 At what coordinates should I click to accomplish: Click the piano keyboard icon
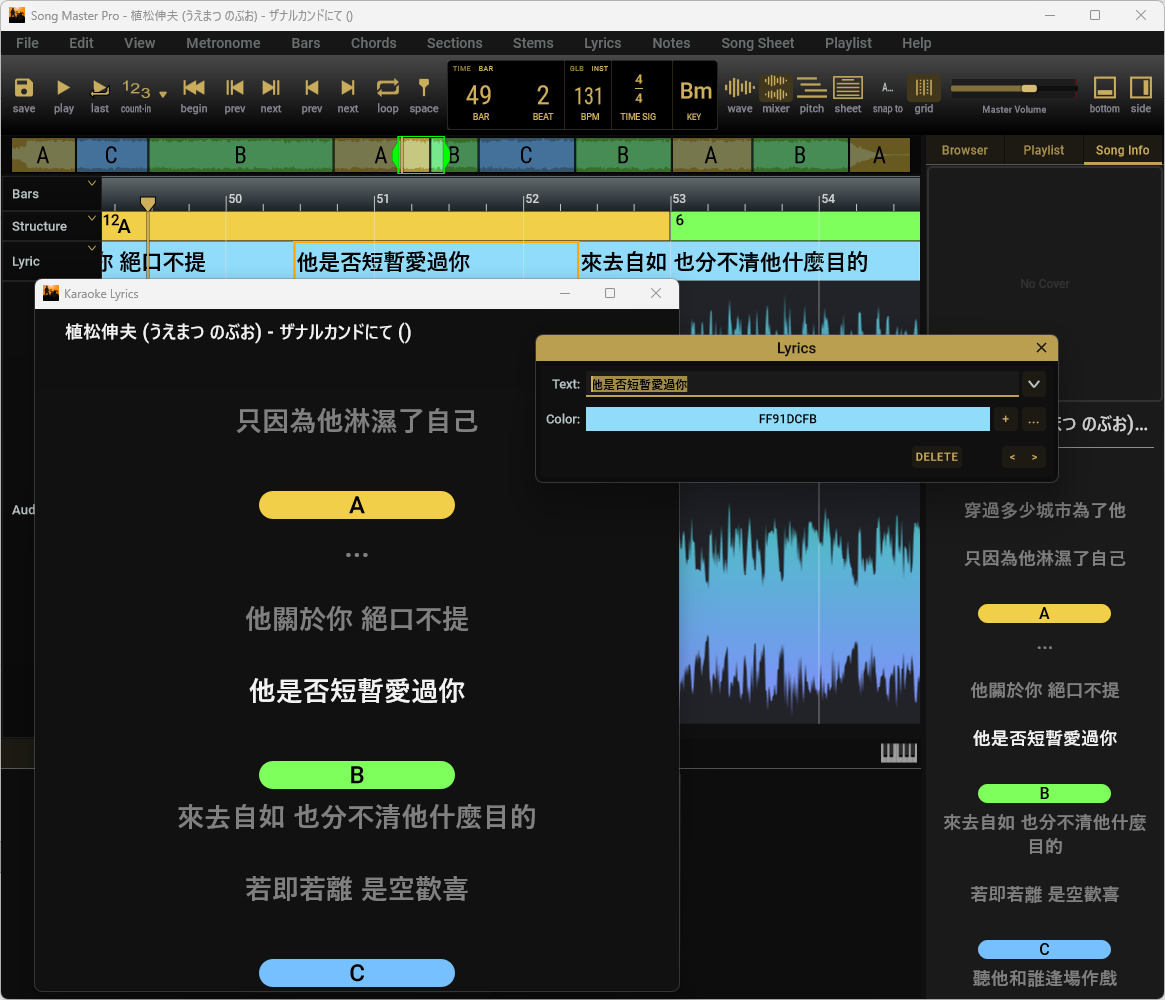pyautogui.click(x=898, y=753)
